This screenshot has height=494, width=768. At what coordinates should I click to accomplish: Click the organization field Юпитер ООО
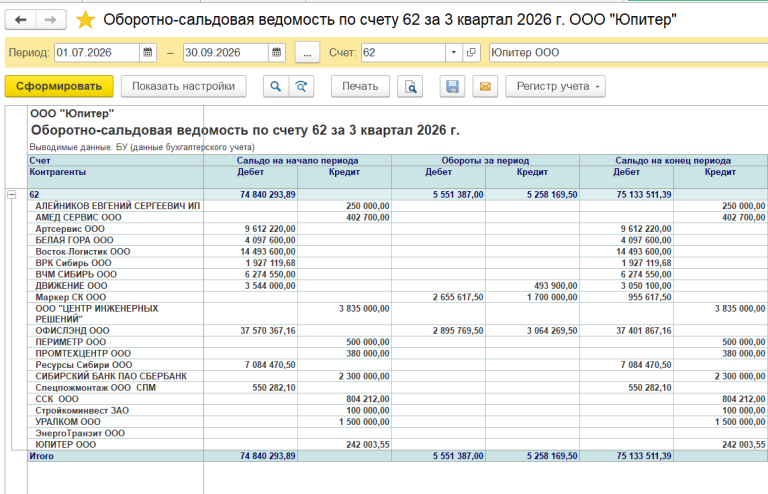point(628,52)
